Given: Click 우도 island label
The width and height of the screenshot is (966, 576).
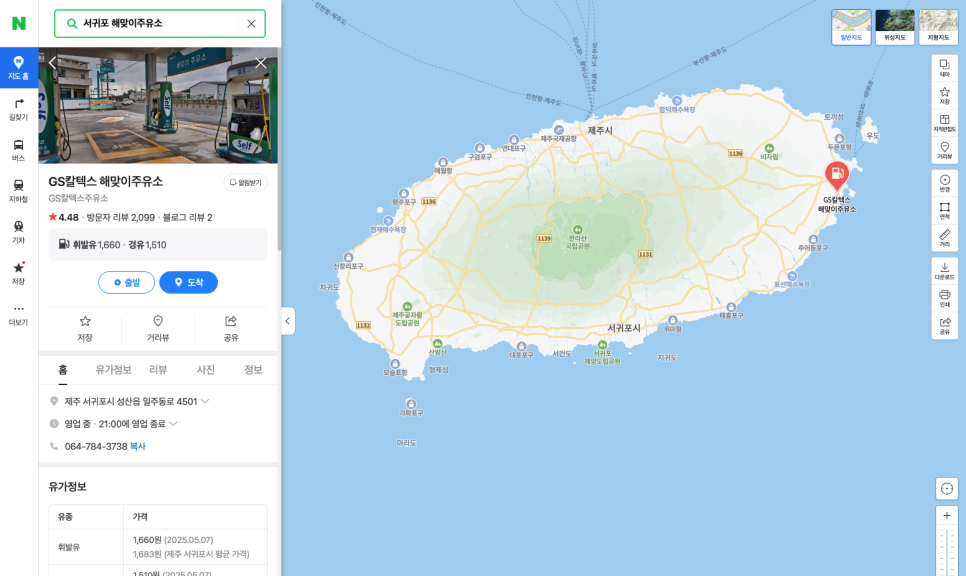Looking at the screenshot, I should point(873,136).
